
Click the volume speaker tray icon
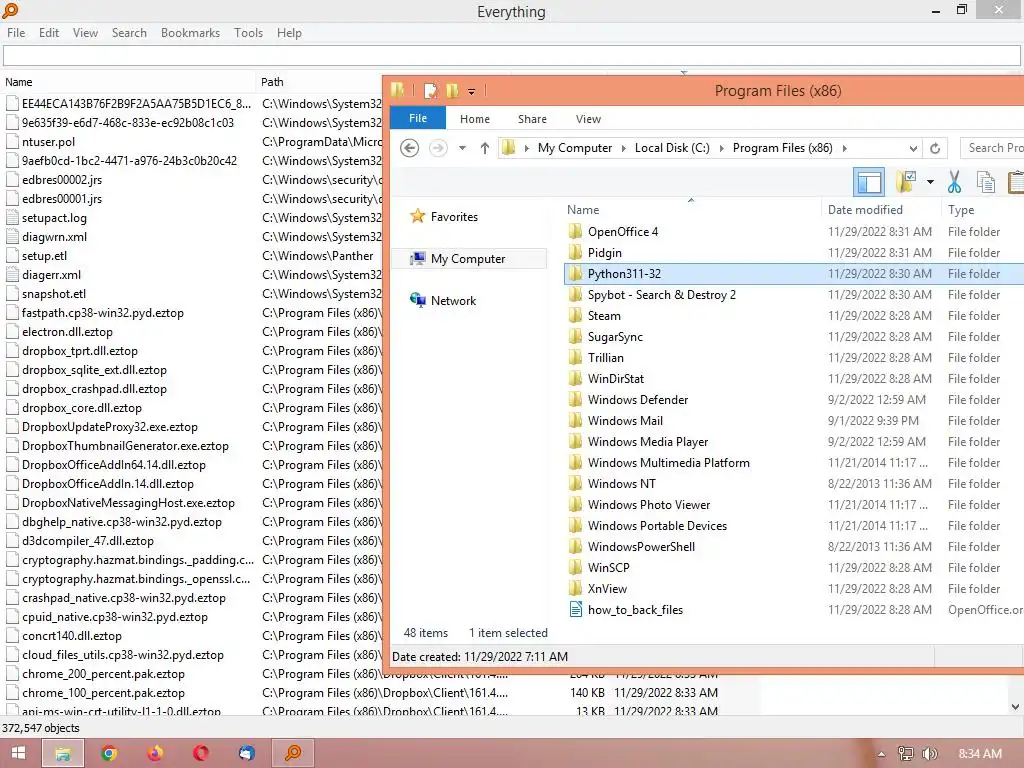pos(929,754)
